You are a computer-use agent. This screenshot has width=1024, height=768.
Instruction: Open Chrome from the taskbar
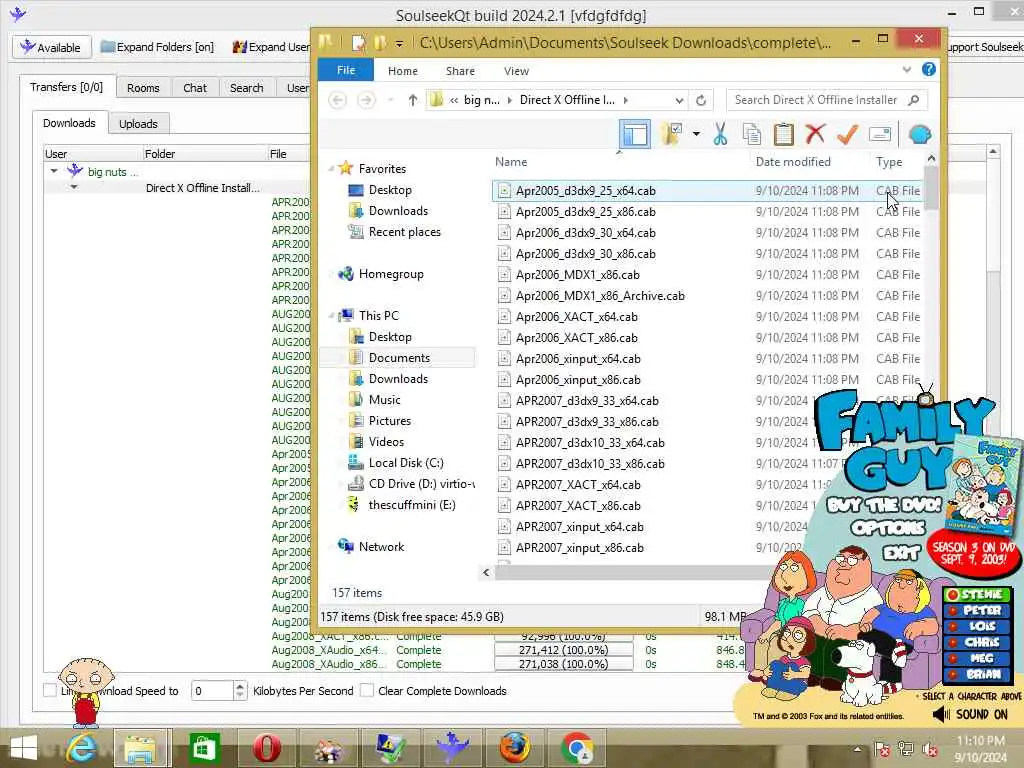coord(577,748)
